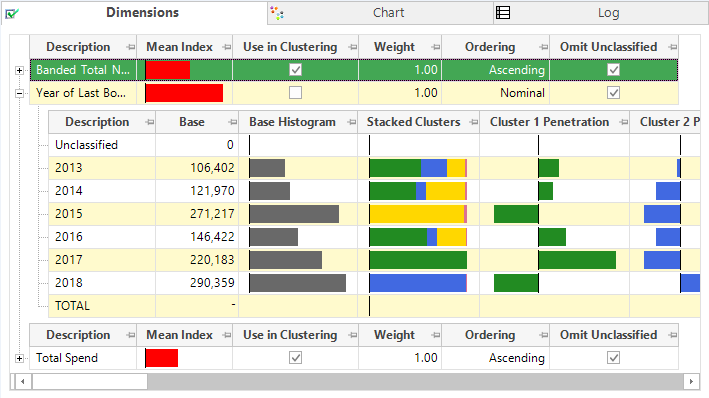Toggle Use in Clustering for Total Spend
The height and width of the screenshot is (398, 709).
(x=295, y=358)
